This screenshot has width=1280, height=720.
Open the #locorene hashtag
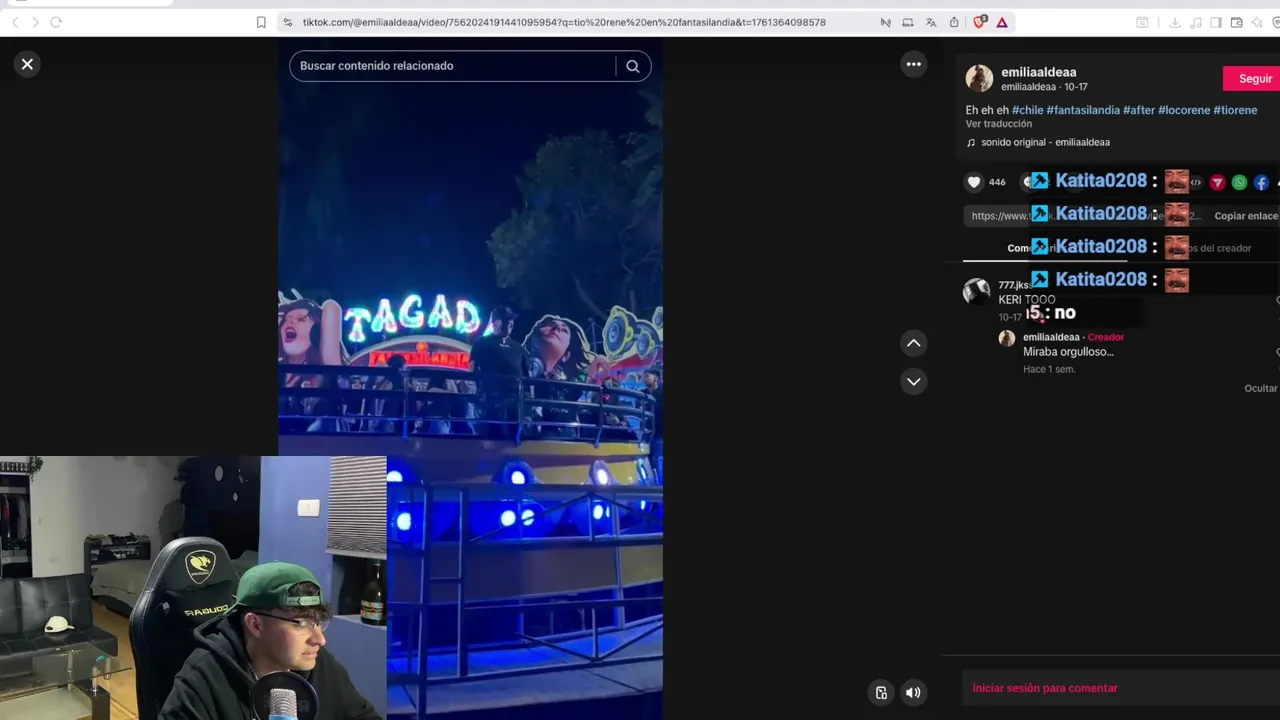point(1184,110)
